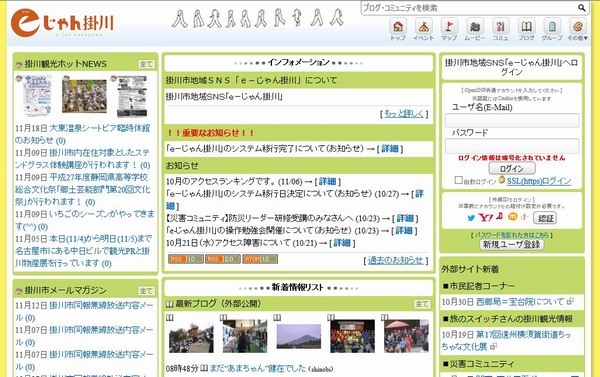Open 11月05日 中日ビル観光PR news
Screen dimensions: 600x377
(x=83, y=251)
